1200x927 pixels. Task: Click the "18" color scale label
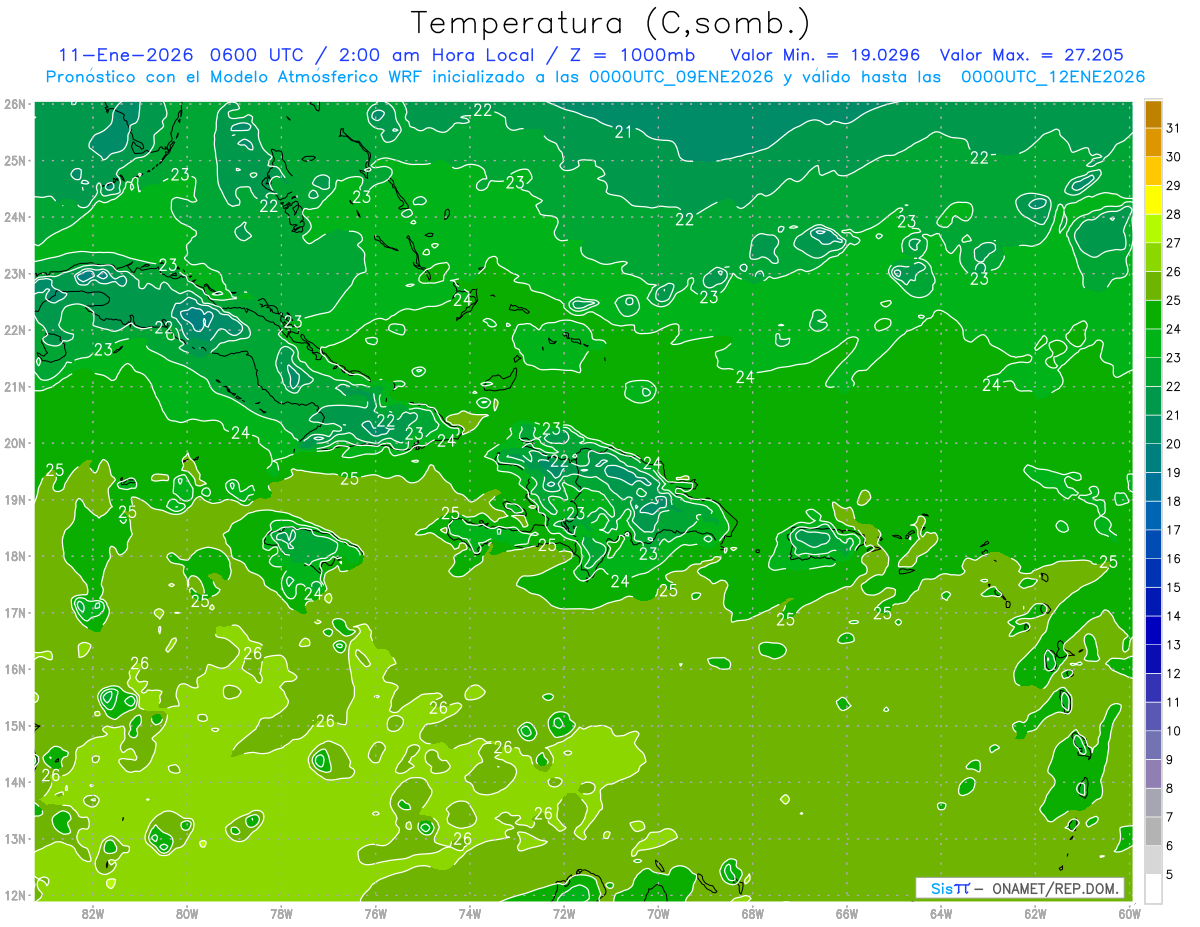coord(1174,501)
